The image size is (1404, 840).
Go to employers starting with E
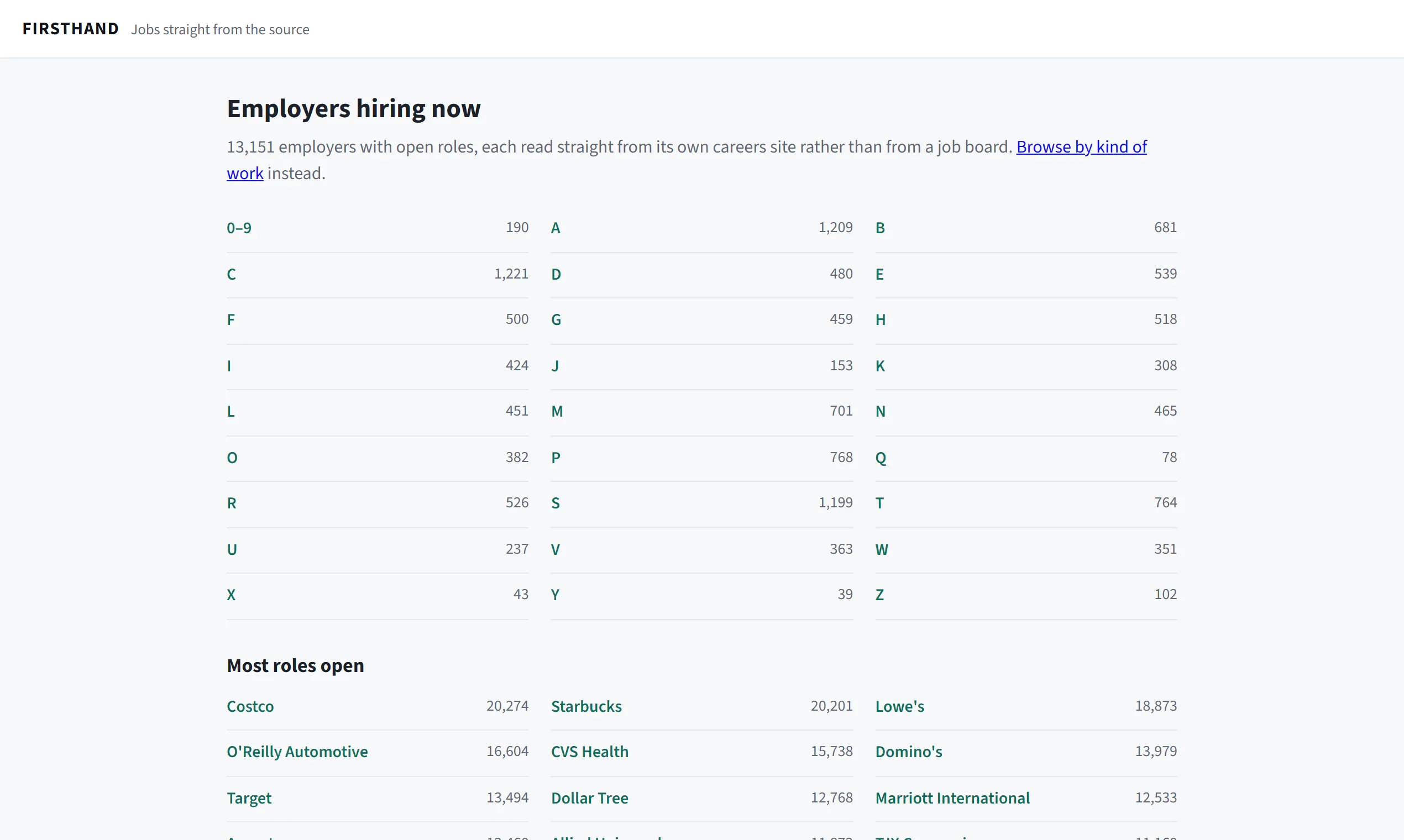tap(879, 275)
